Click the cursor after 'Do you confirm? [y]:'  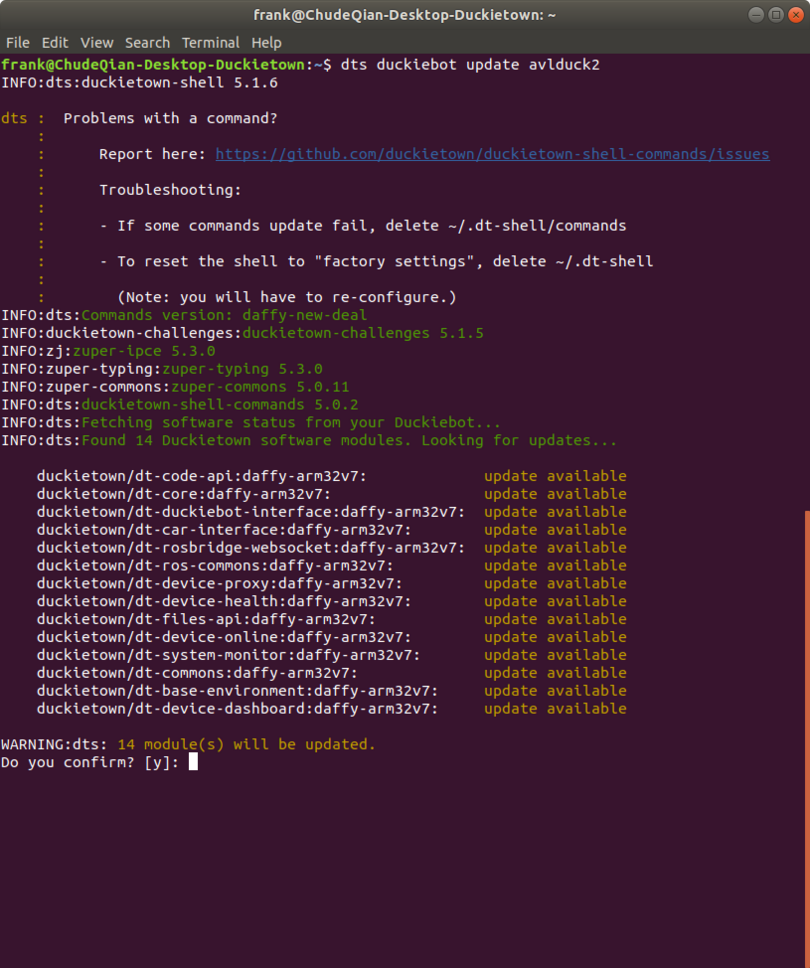click(x=193, y=762)
